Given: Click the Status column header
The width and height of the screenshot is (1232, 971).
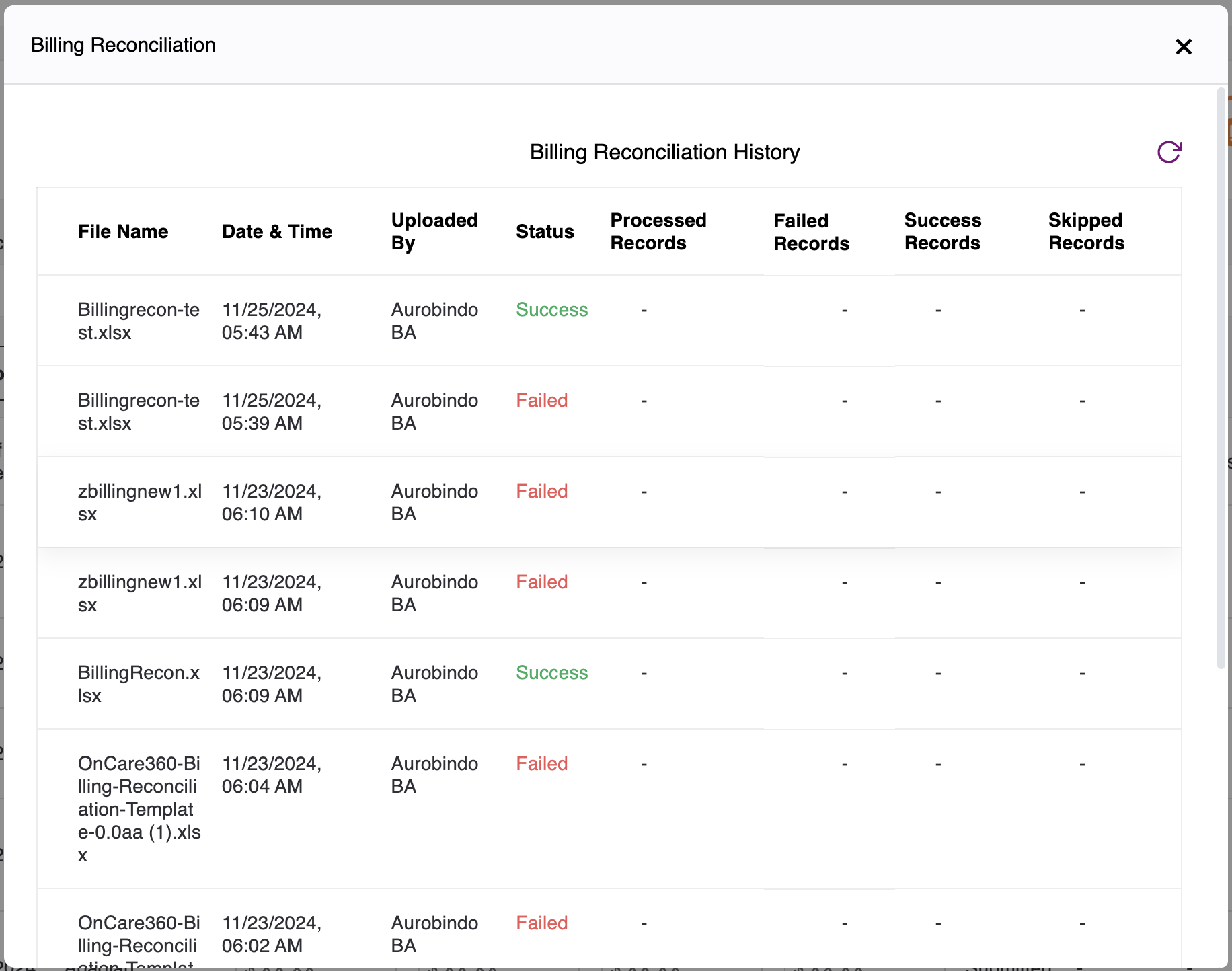Looking at the screenshot, I should tap(545, 231).
